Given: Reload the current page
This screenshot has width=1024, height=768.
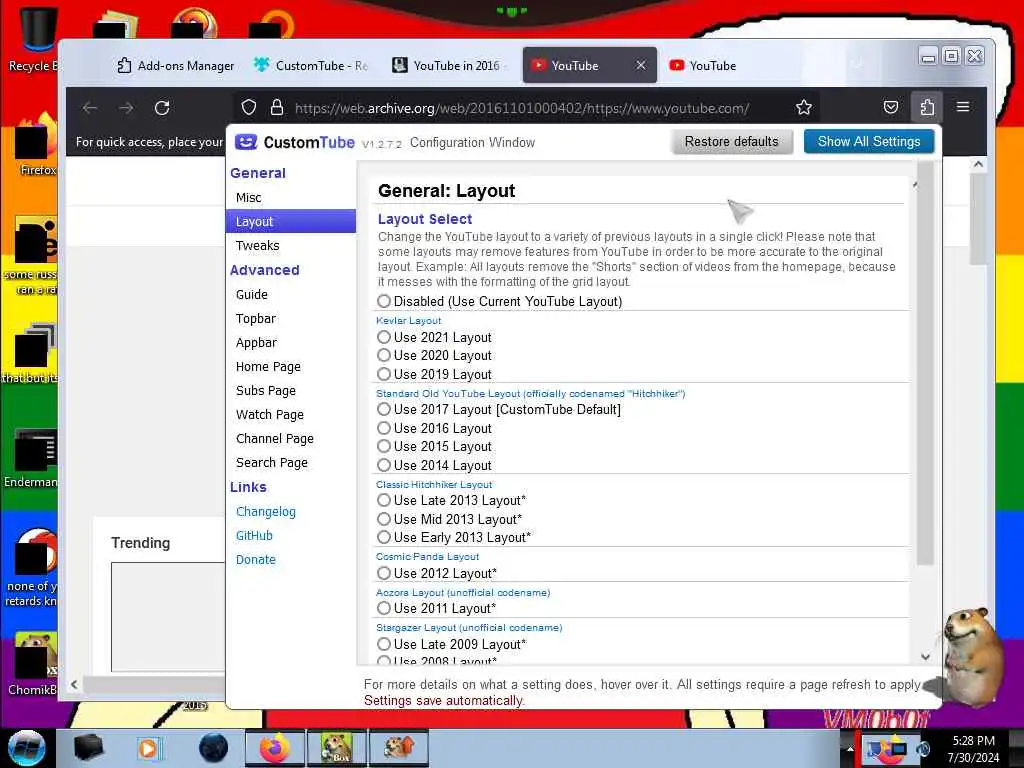Looking at the screenshot, I should point(162,108).
